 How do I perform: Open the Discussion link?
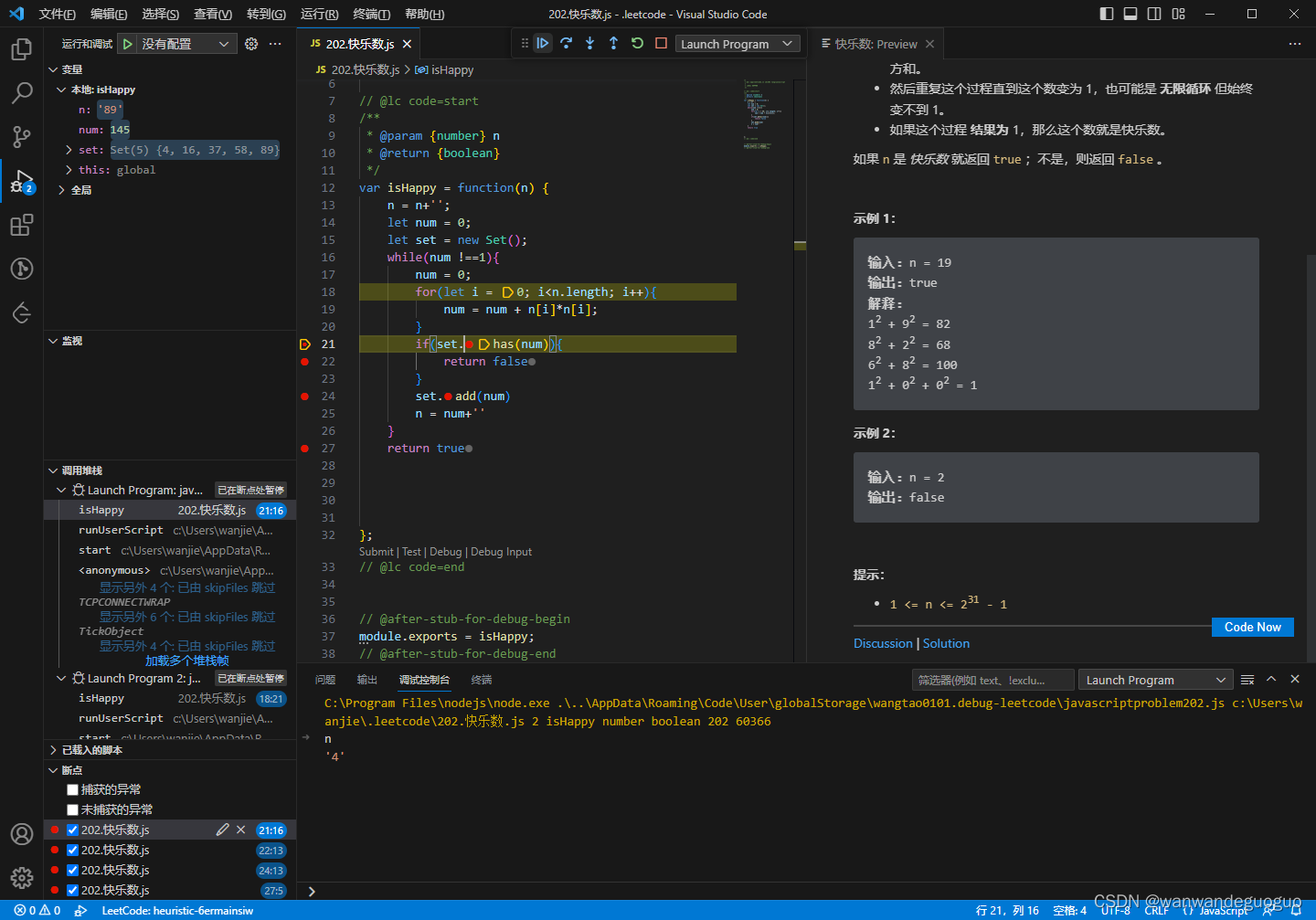[883, 643]
